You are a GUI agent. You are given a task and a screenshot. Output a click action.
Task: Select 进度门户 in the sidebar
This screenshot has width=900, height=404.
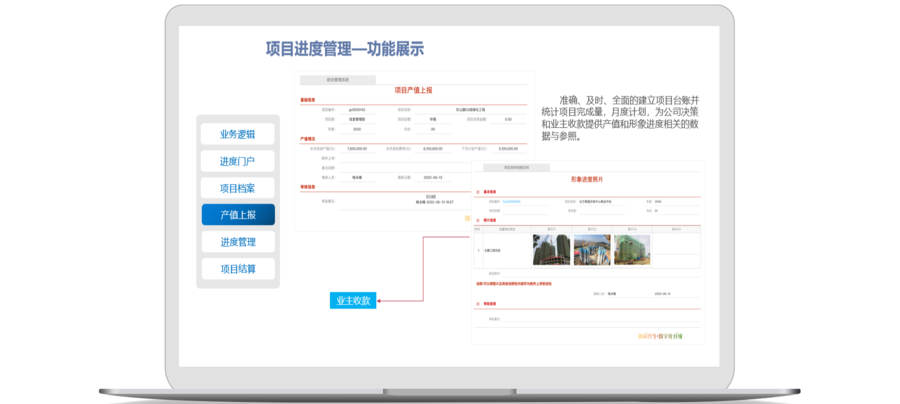tap(237, 161)
